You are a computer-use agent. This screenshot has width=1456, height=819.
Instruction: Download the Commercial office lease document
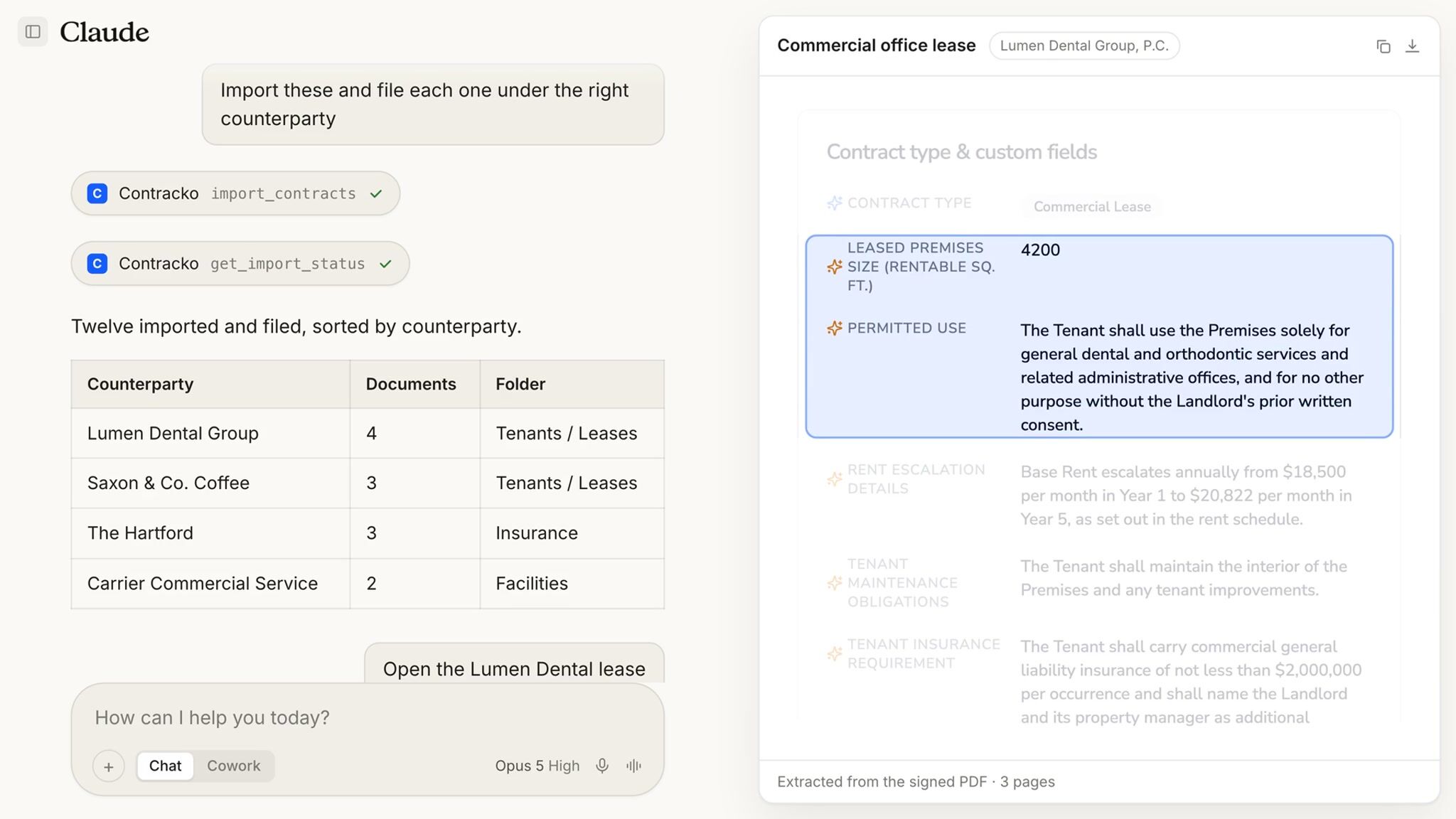click(1413, 46)
